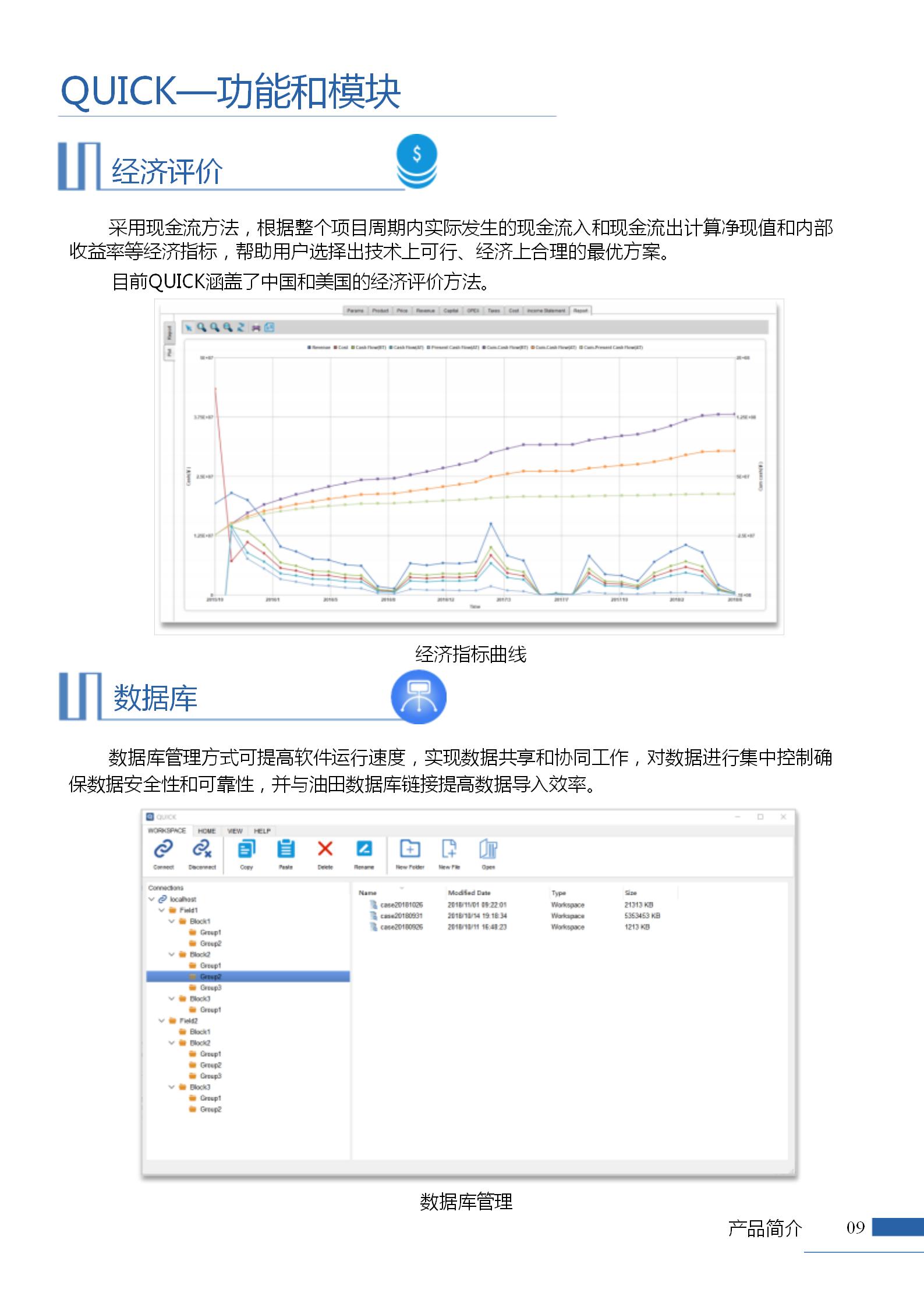Click file icon next to case20181026
924x1307 pixels.
click(x=374, y=905)
